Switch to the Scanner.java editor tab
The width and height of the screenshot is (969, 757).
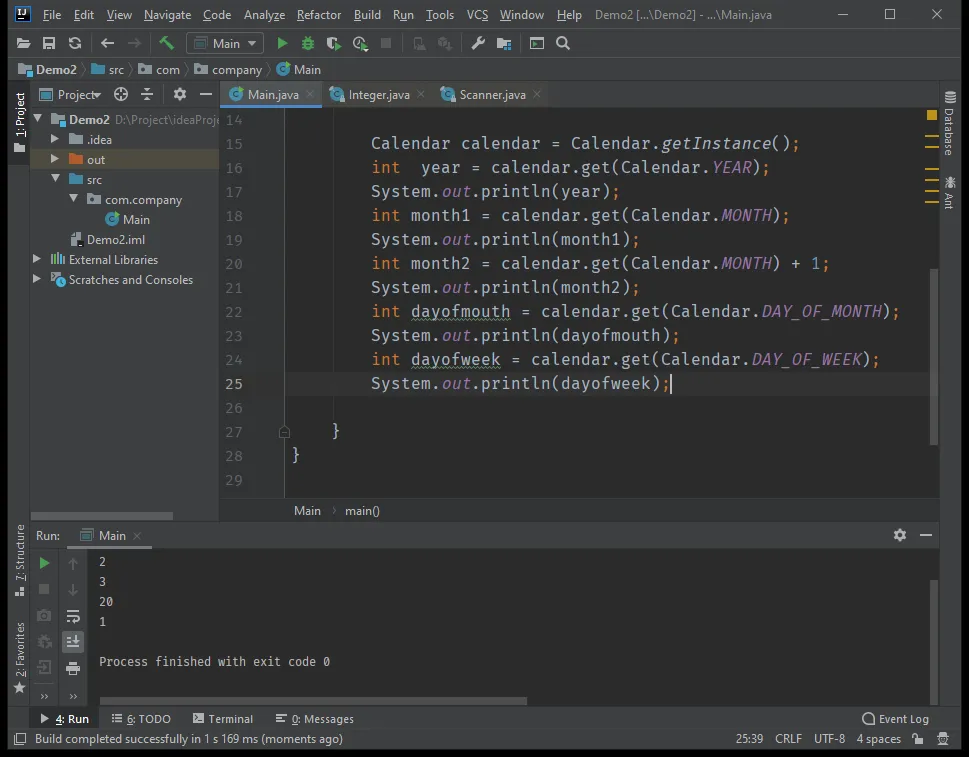491,94
